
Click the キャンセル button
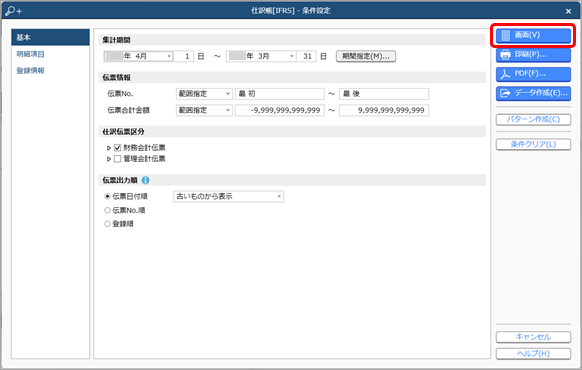[x=533, y=337]
